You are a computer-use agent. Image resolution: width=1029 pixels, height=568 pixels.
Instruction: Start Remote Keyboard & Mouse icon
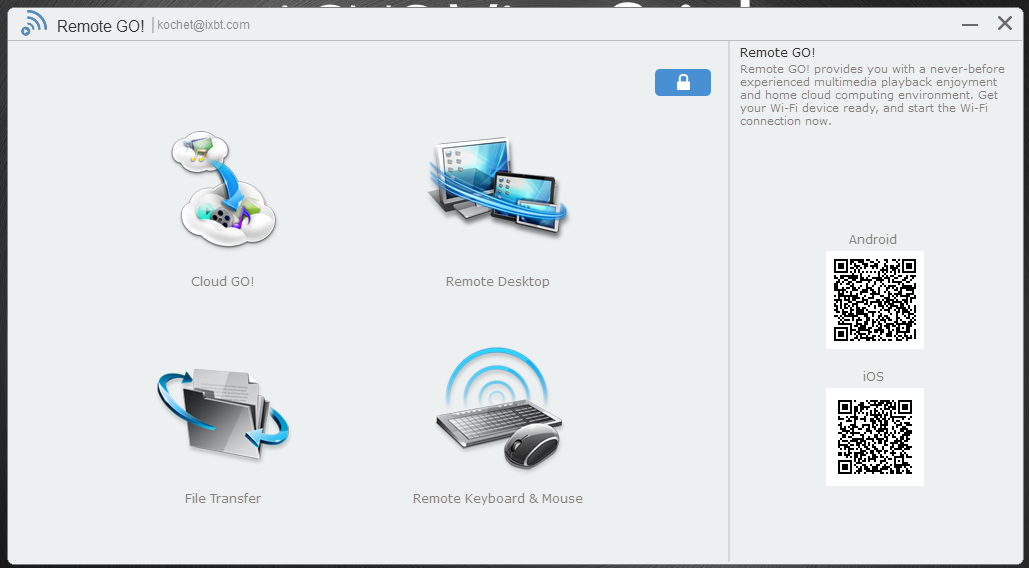click(x=499, y=409)
